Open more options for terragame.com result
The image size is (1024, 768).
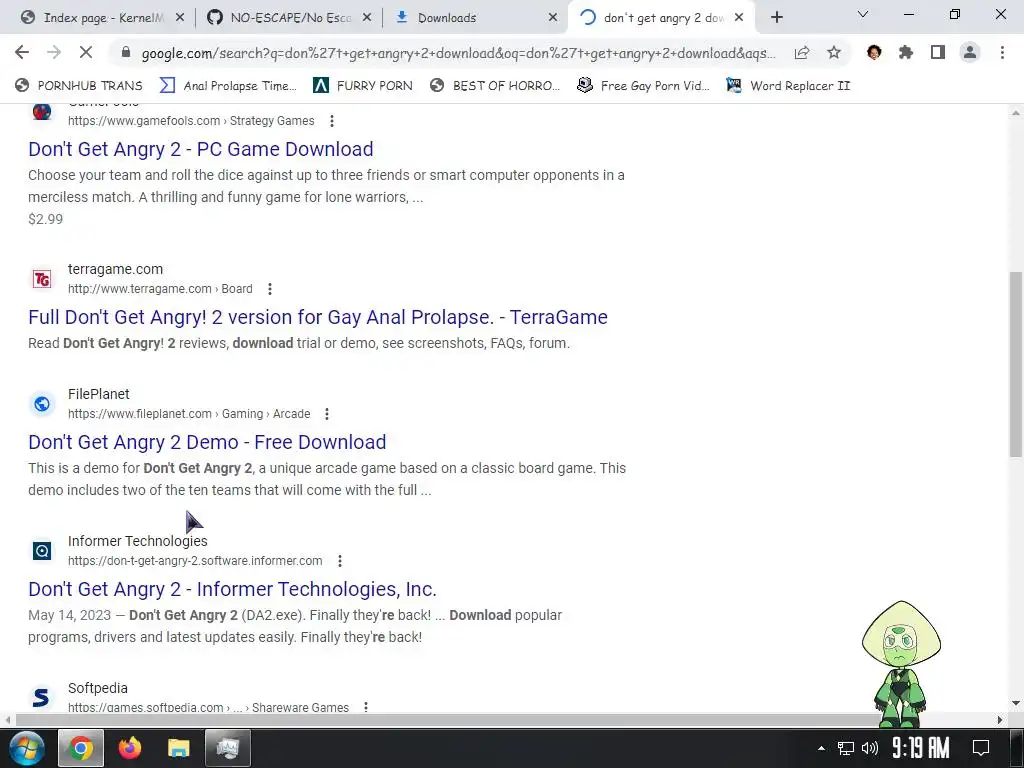(x=270, y=289)
